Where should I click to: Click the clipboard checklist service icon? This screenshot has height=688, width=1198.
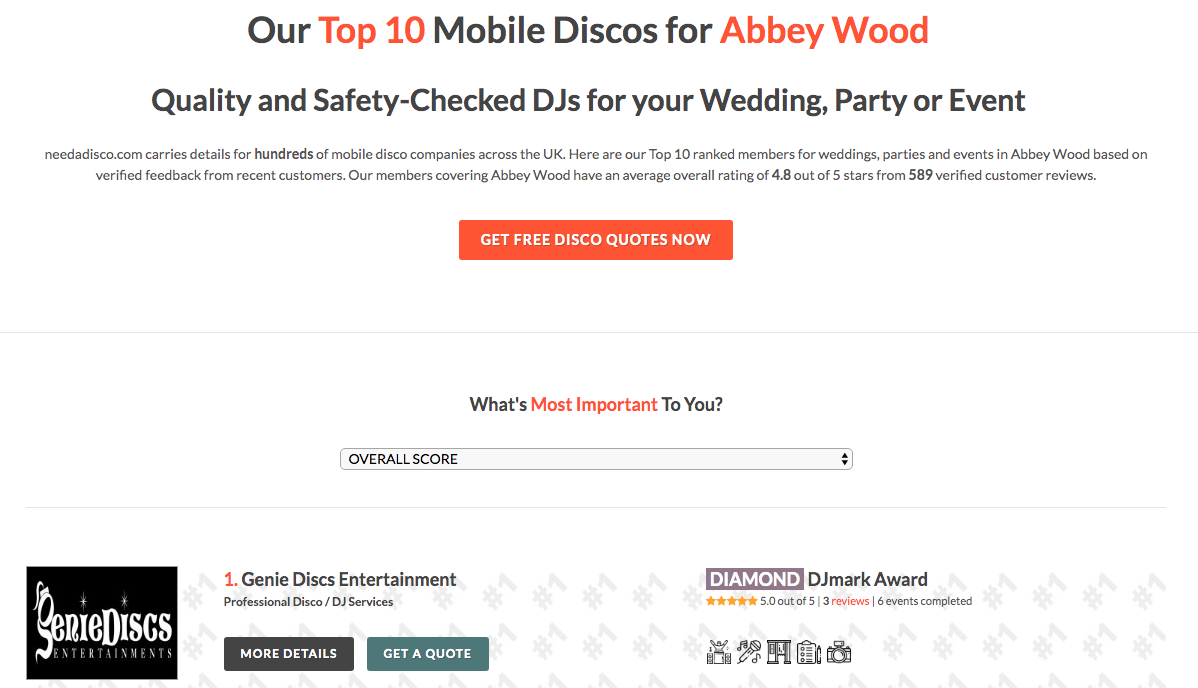[x=808, y=652]
